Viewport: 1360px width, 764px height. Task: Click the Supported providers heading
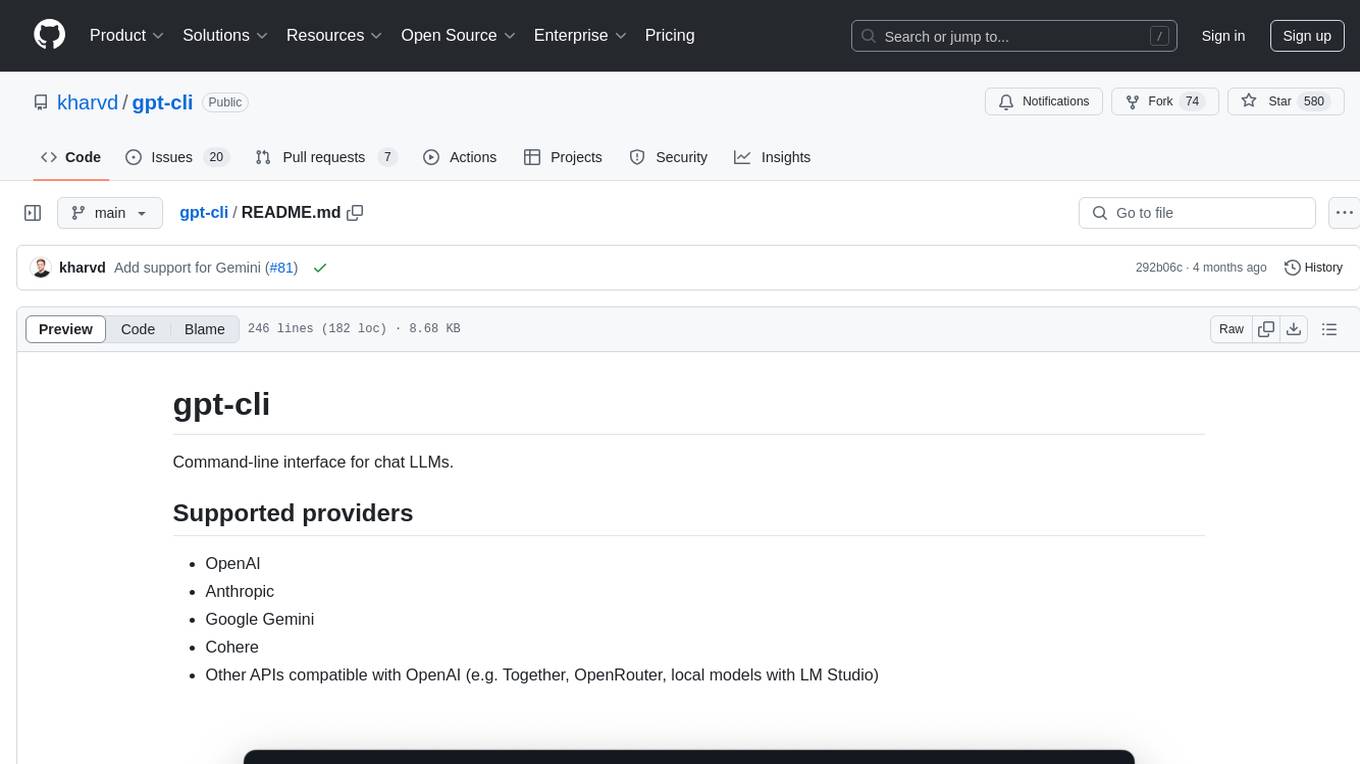pos(293,513)
